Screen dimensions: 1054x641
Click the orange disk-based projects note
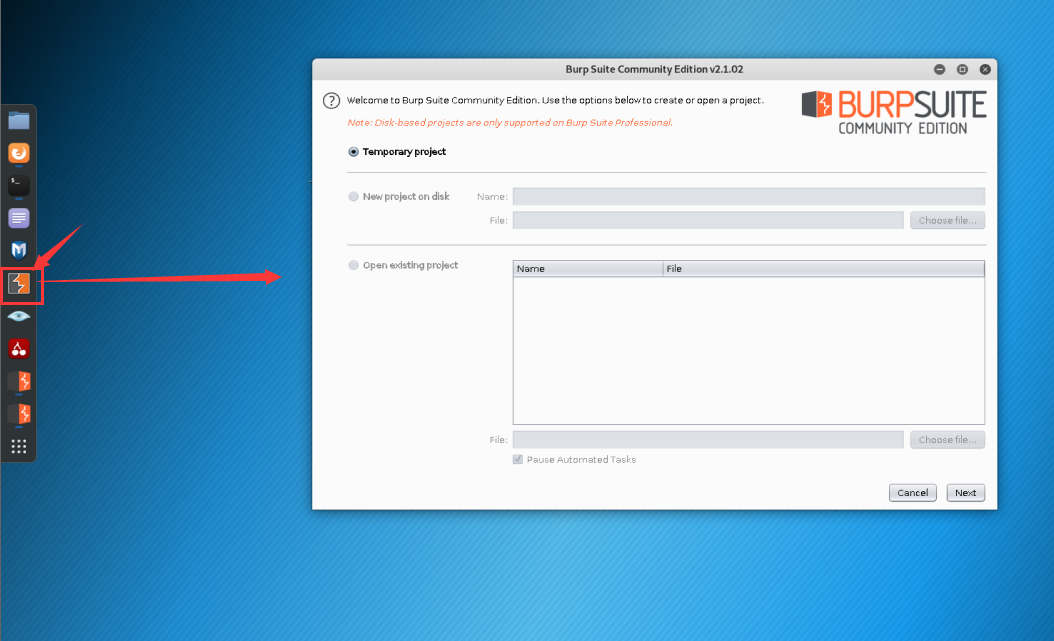coord(510,122)
